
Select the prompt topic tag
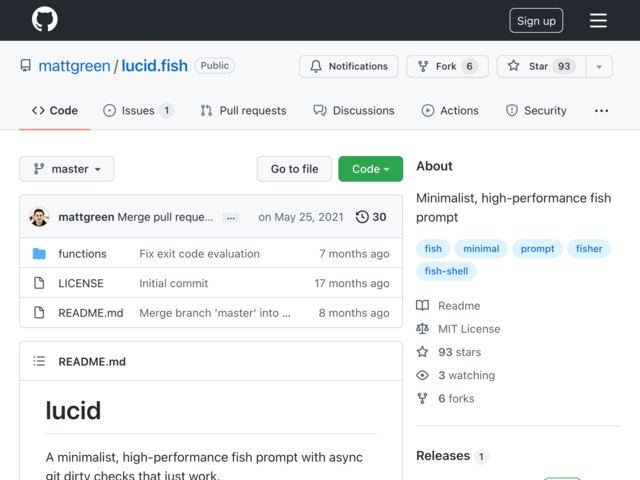[x=538, y=249]
